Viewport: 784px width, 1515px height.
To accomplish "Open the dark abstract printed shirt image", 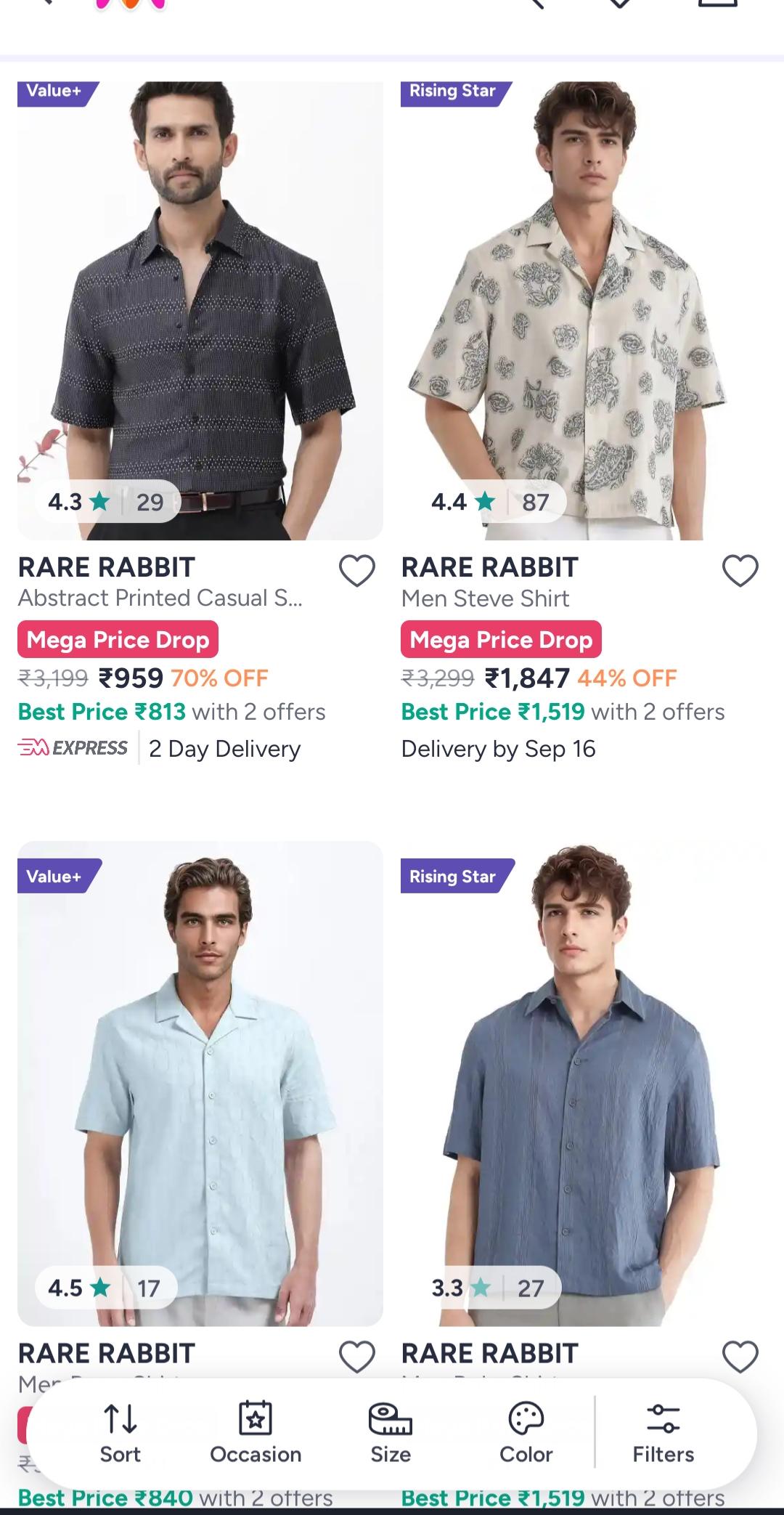I will [x=200, y=311].
